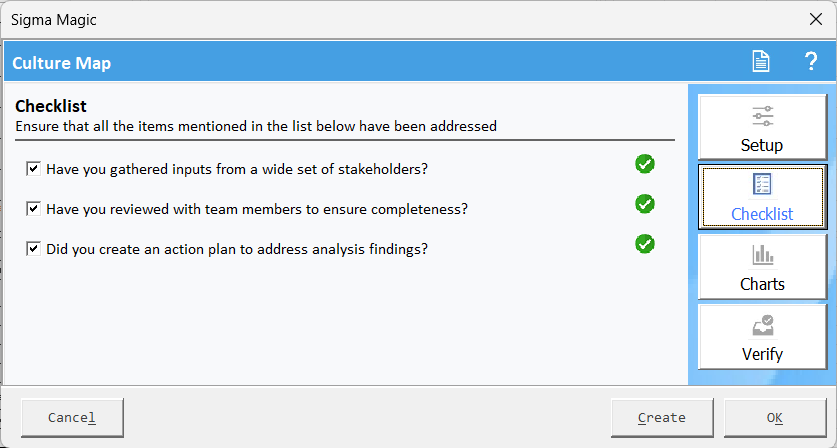Open help via the question mark icon

tap(811, 61)
